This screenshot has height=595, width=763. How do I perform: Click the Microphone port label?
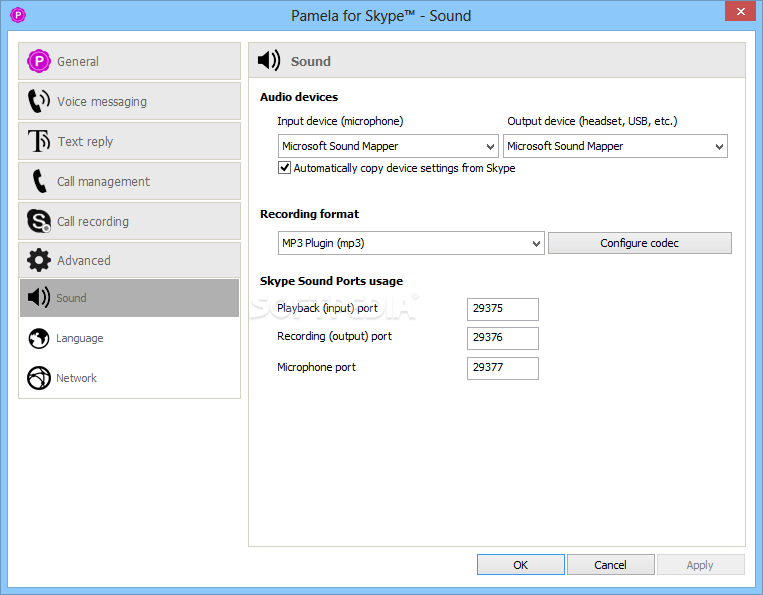[316, 367]
